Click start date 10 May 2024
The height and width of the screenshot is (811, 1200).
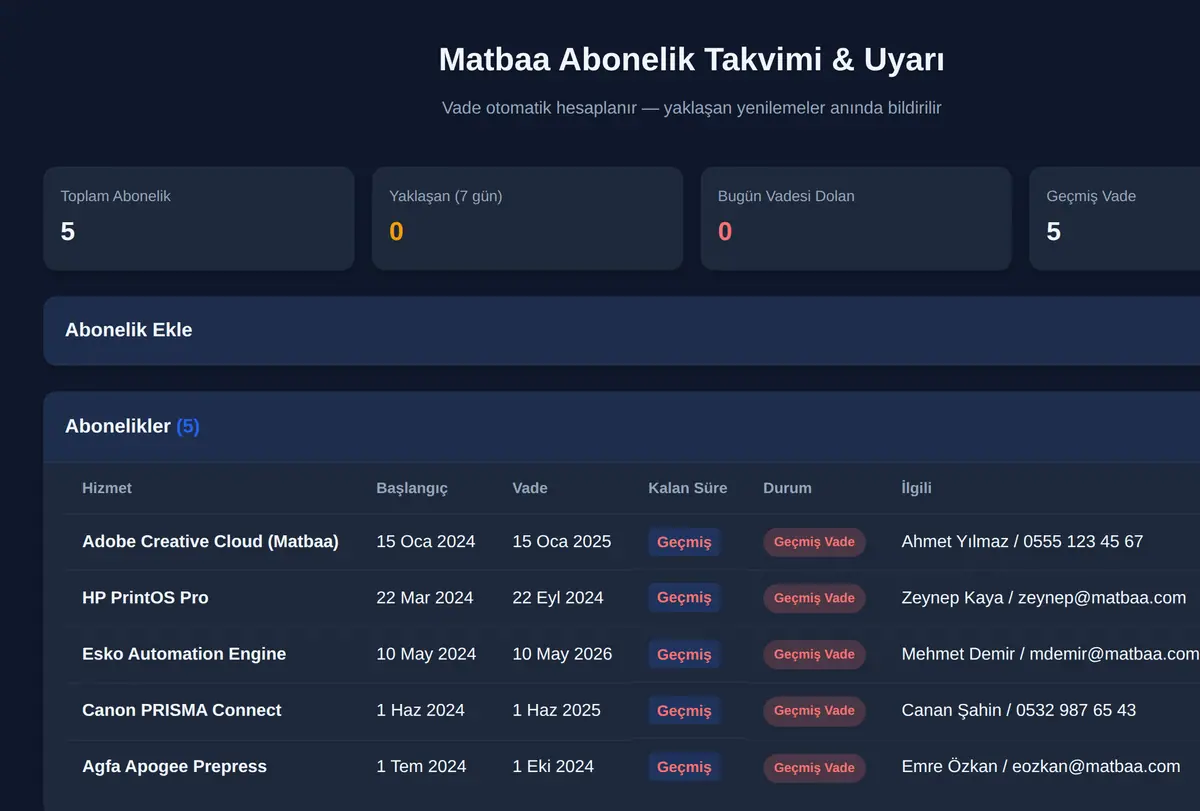(x=426, y=654)
